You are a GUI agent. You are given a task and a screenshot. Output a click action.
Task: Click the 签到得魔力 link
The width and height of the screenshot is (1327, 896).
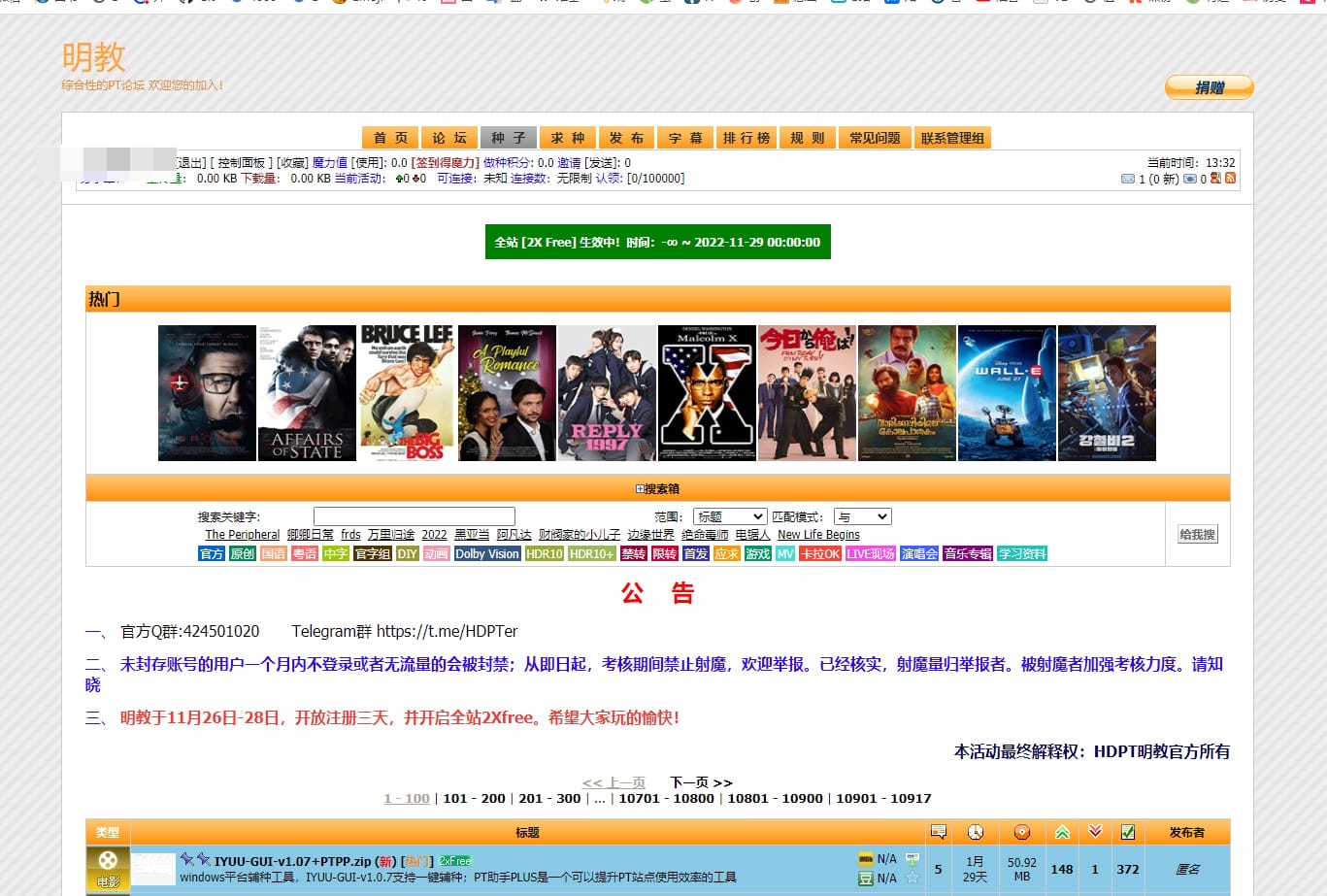446,163
